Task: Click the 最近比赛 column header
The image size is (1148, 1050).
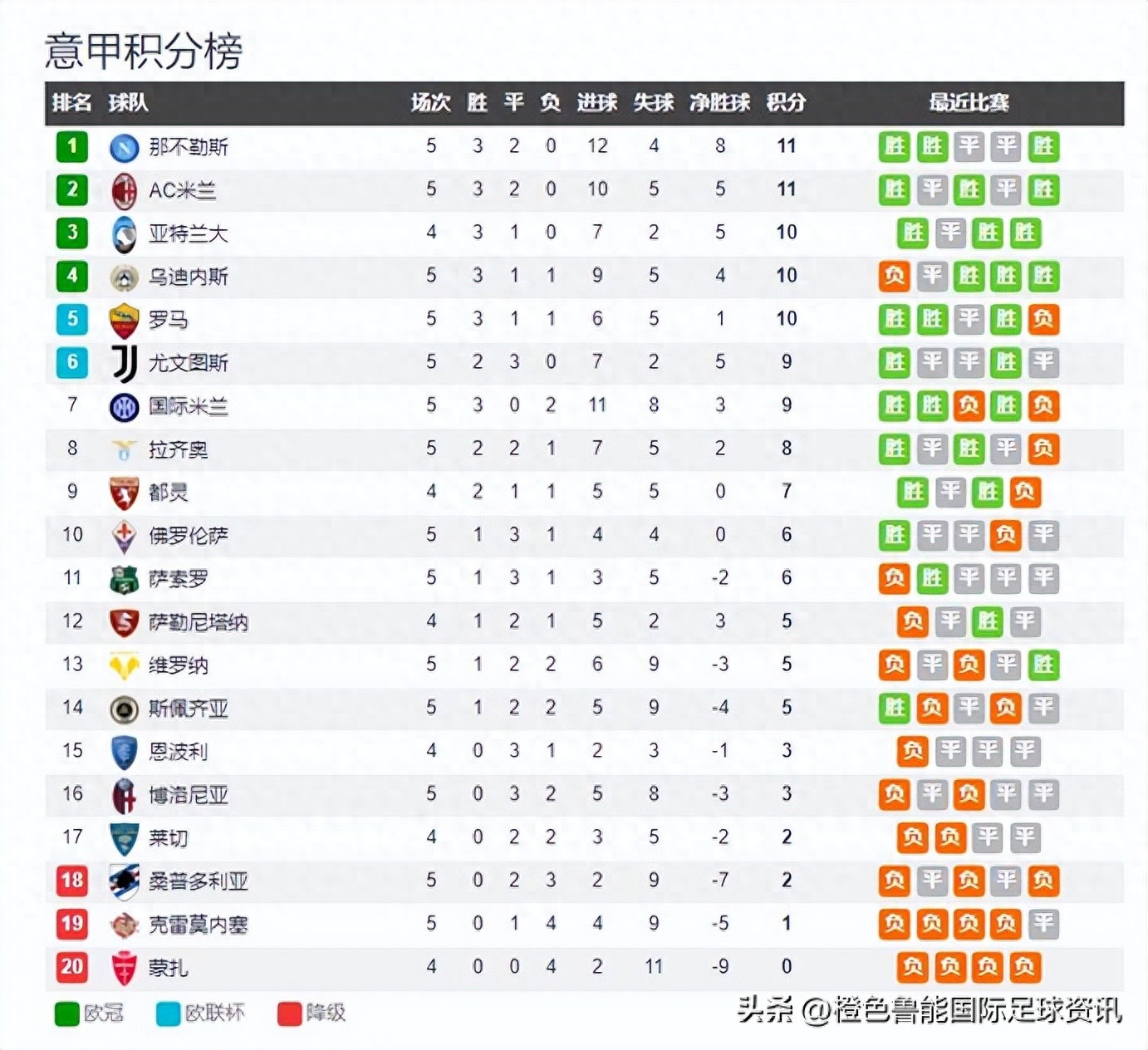Action: [969, 103]
